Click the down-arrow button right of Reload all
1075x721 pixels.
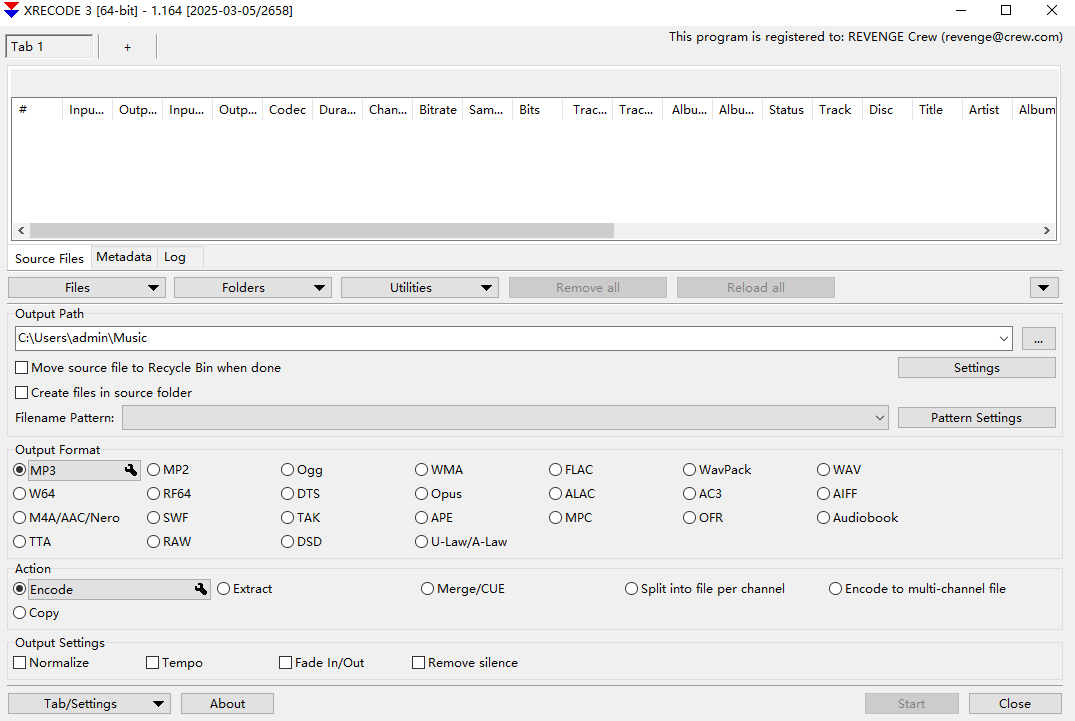1043,288
